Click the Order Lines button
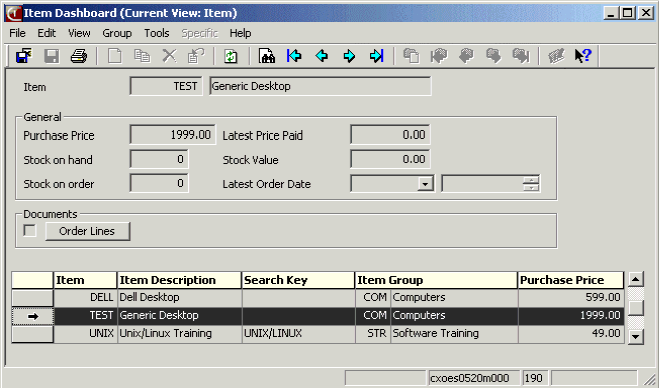Viewport: 659px width, 388px height. (x=87, y=231)
